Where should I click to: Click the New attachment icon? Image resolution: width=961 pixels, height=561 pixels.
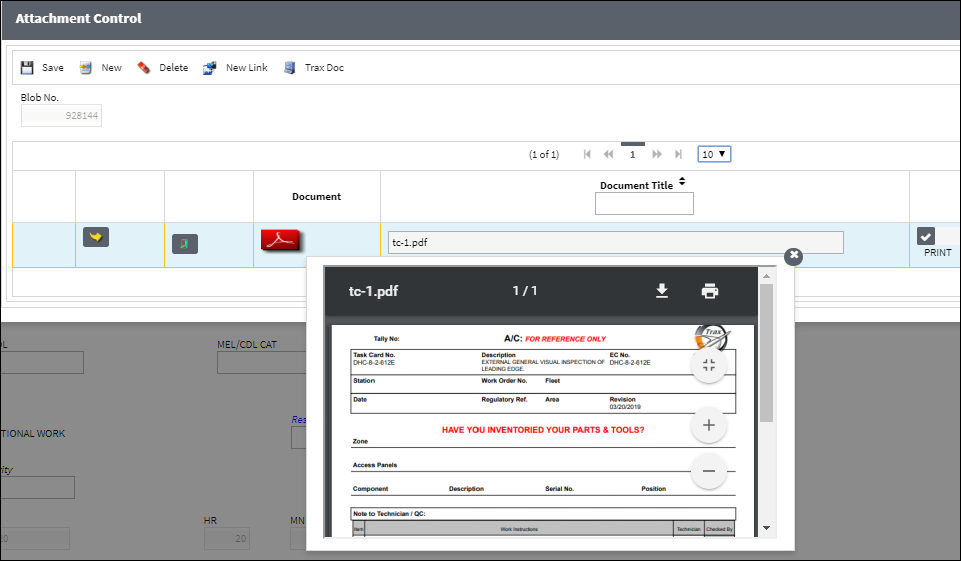pos(86,67)
